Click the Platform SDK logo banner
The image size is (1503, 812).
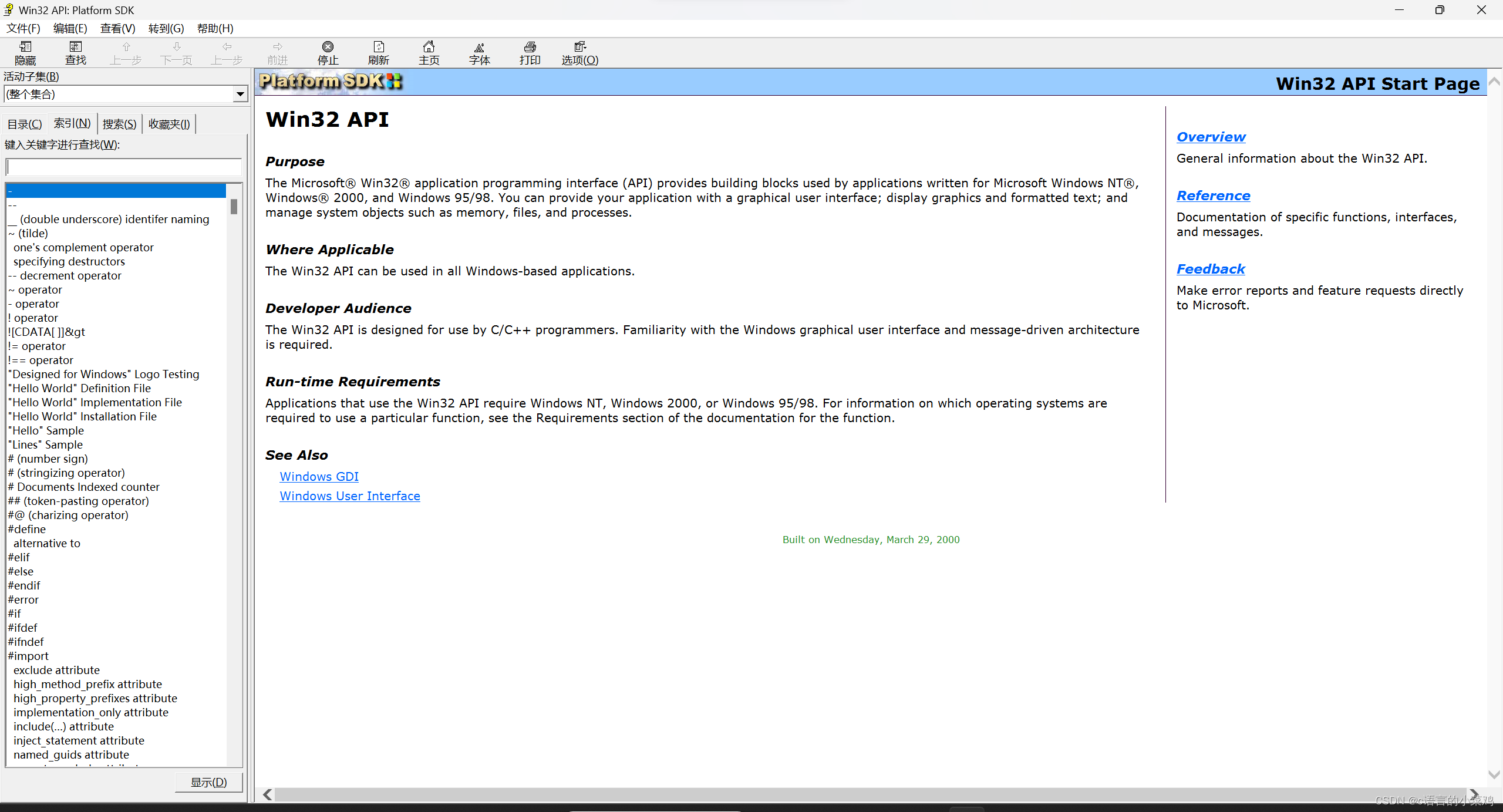pos(331,82)
